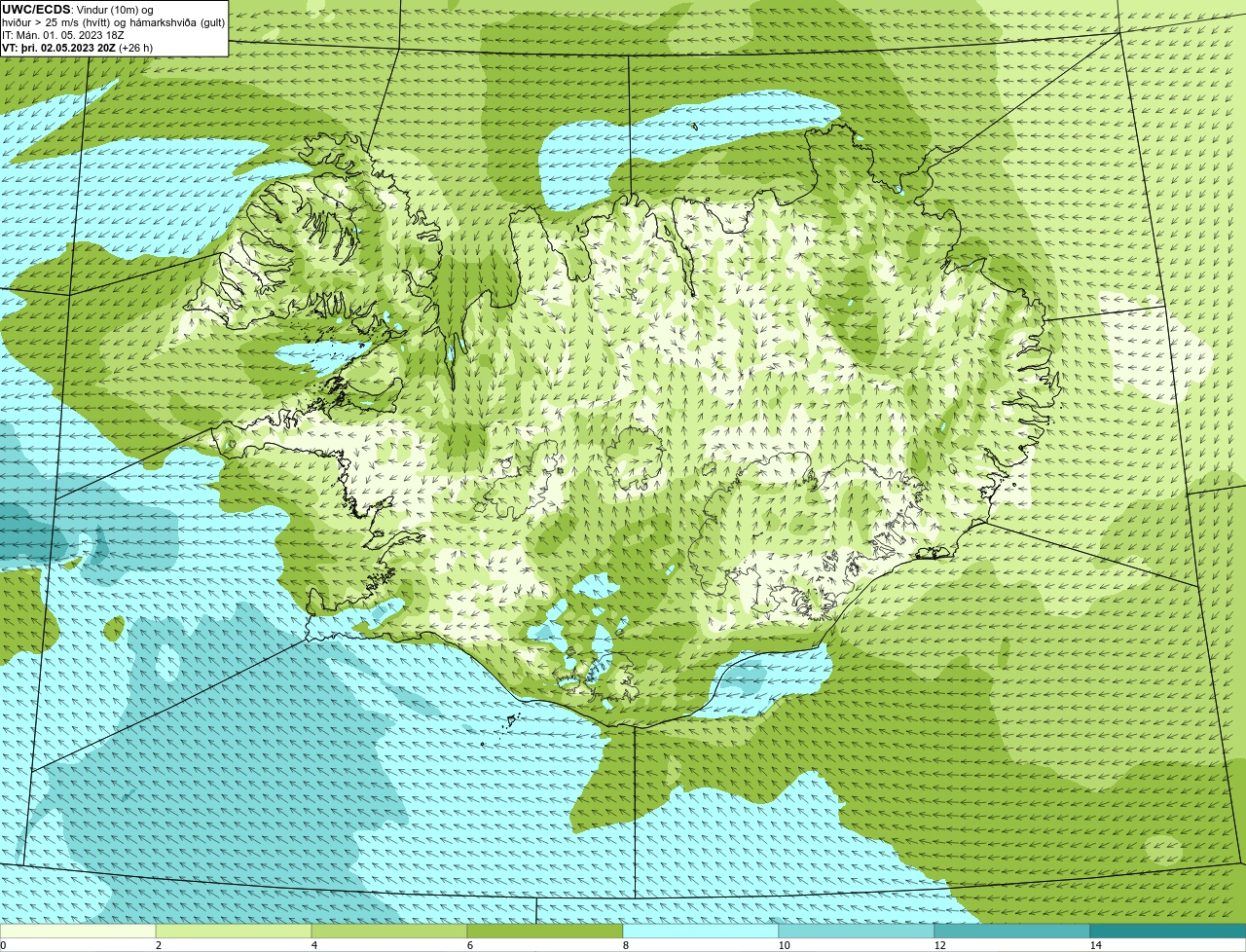The image size is (1246, 952).
Task: Choose the olive green 6–8 m/s legend swatch
Action: pyautogui.click(x=545, y=931)
